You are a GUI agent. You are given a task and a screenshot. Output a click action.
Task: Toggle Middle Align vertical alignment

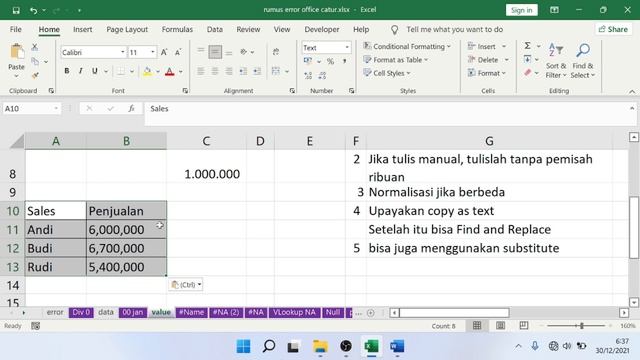tap(215, 52)
